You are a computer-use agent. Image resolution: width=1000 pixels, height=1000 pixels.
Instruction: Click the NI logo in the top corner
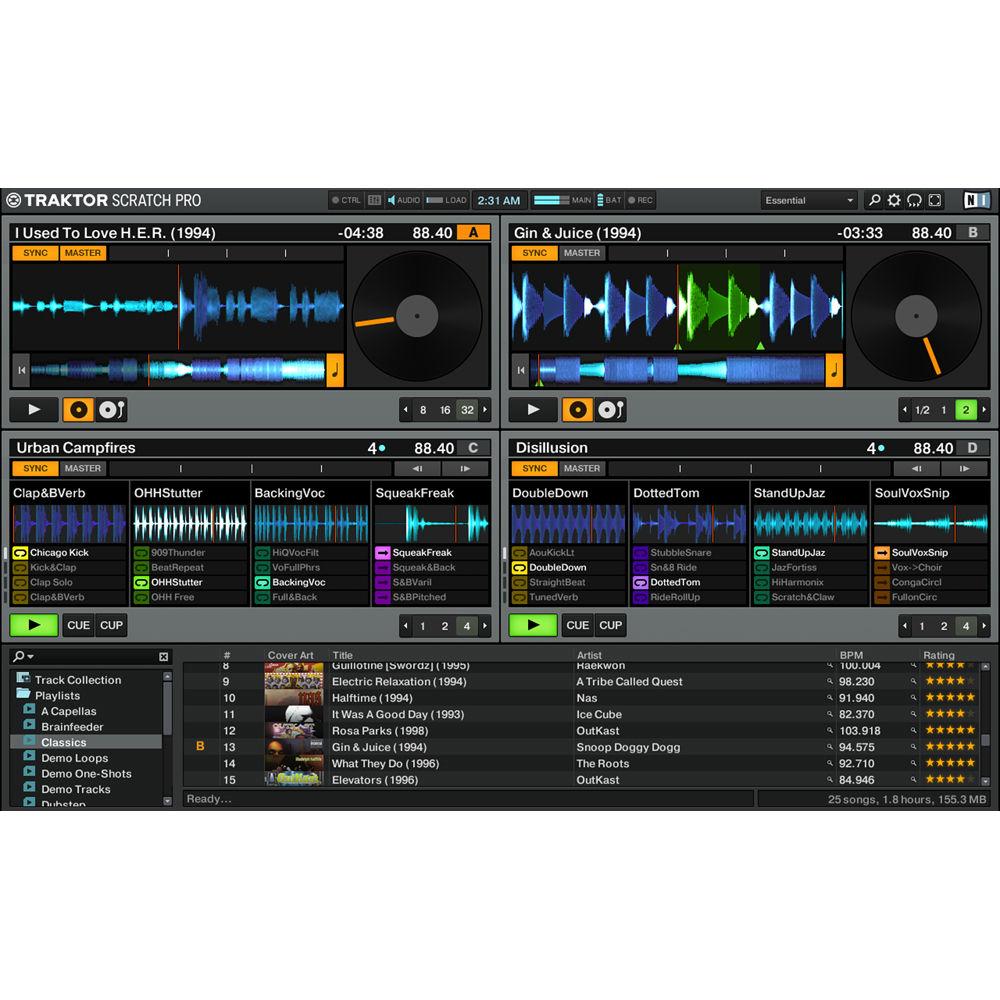(977, 200)
